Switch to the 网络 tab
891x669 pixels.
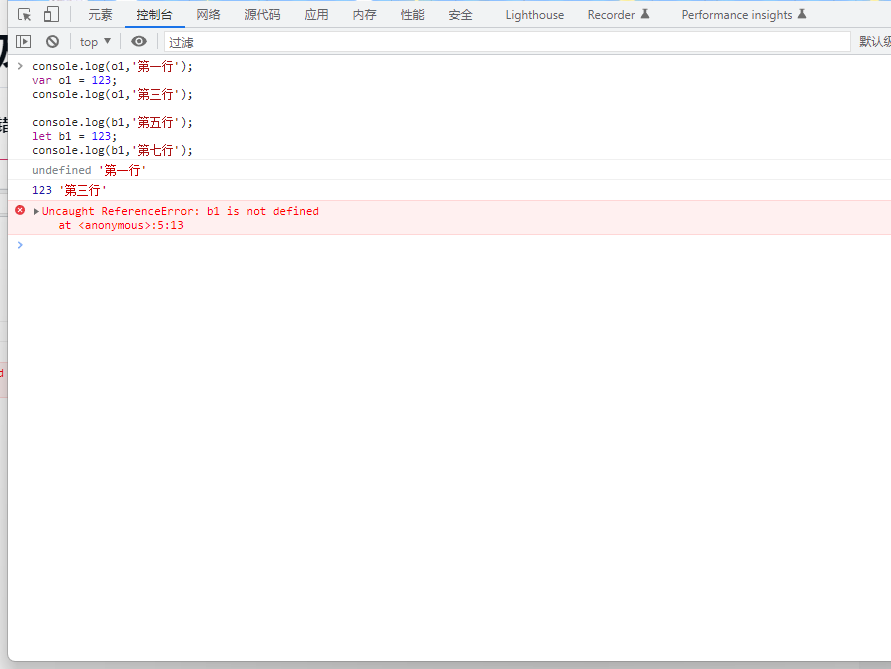pyautogui.click(x=209, y=15)
